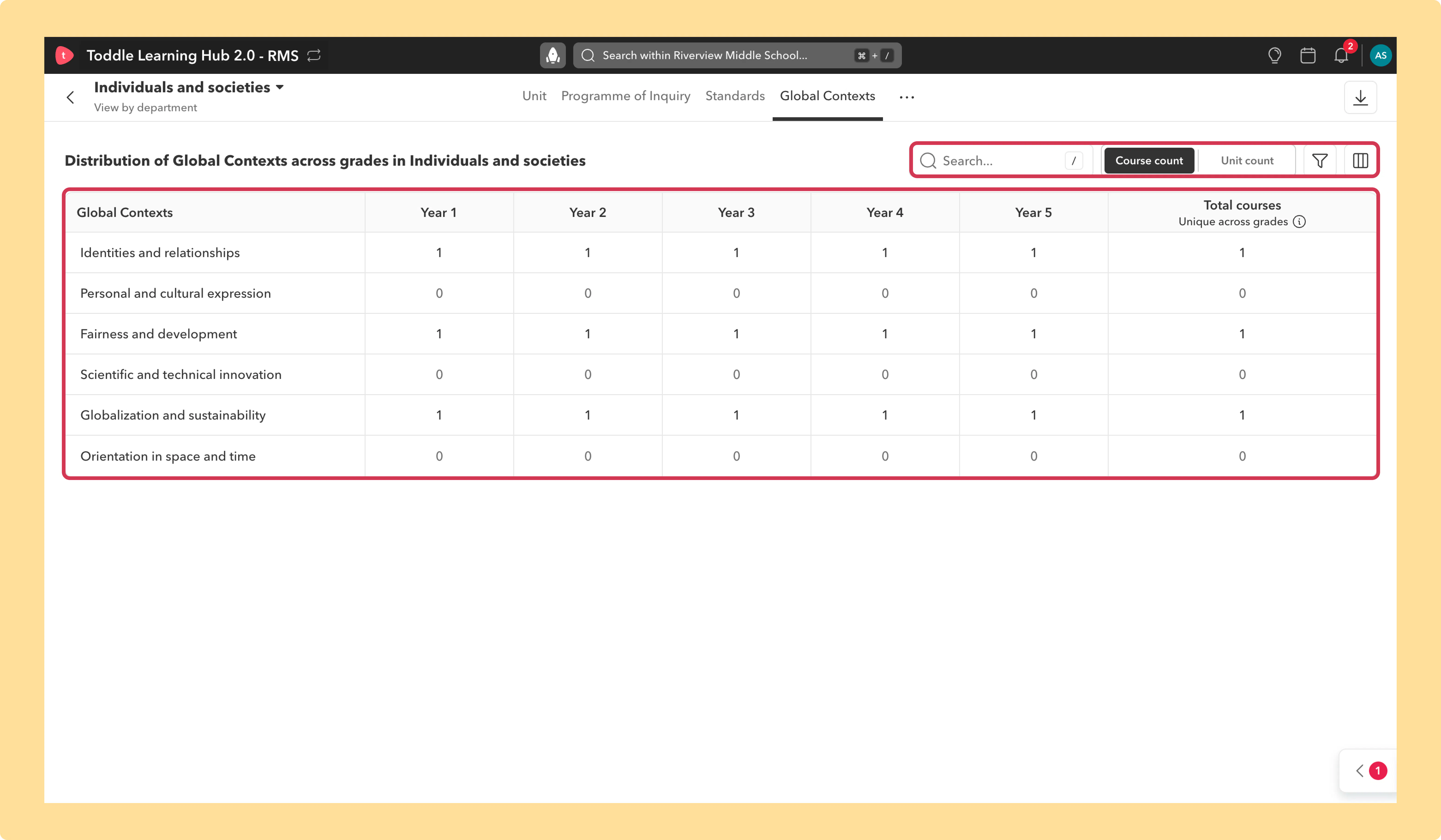
Task: Click the Orientation in space and time row label
Action: 168,456
